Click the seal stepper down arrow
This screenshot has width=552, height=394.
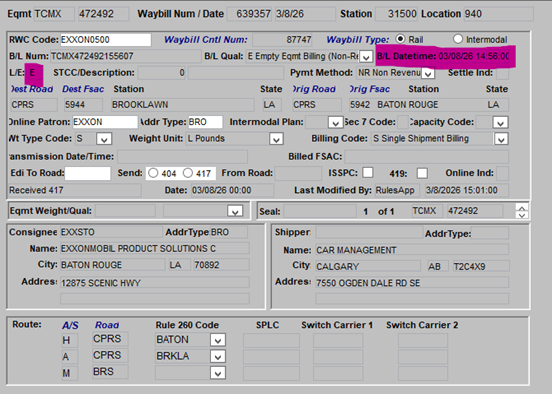pos(522,215)
